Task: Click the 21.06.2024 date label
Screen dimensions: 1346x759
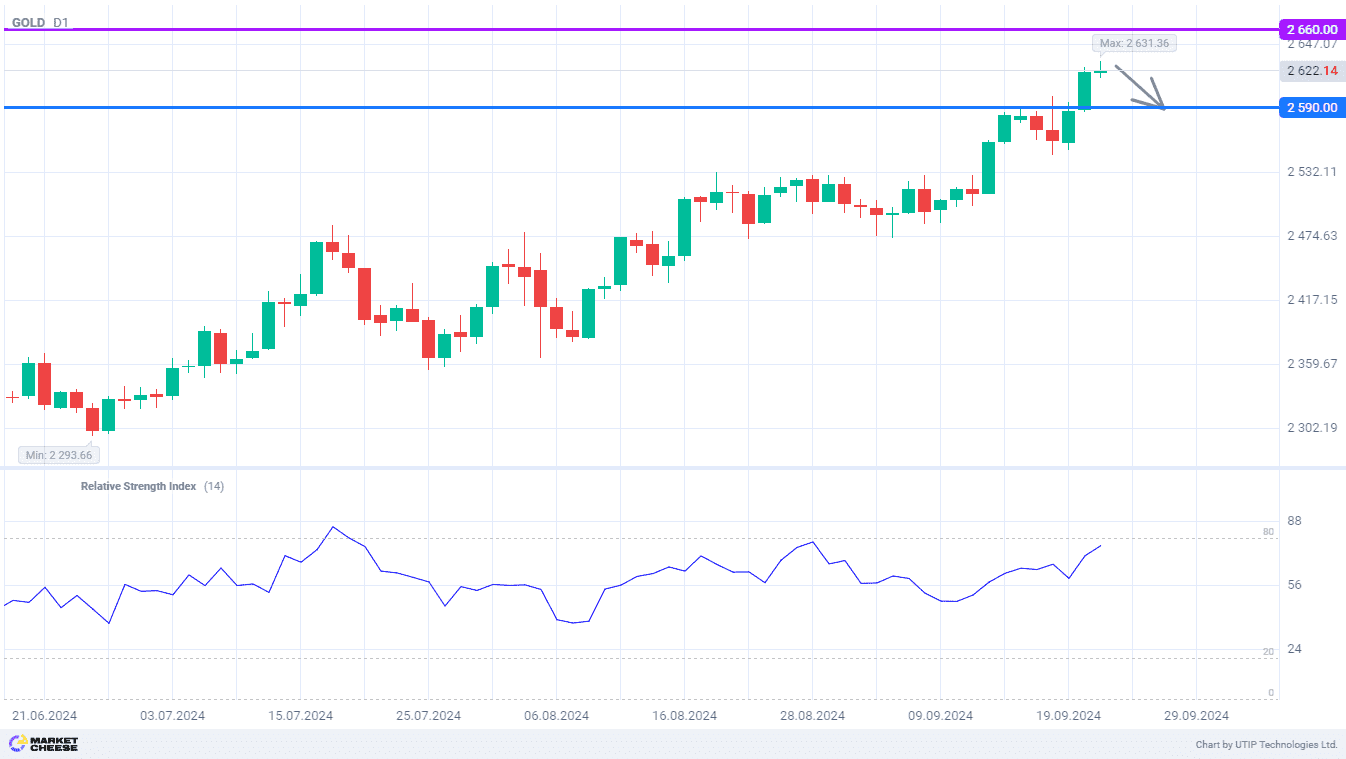Action: pyautogui.click(x=44, y=716)
